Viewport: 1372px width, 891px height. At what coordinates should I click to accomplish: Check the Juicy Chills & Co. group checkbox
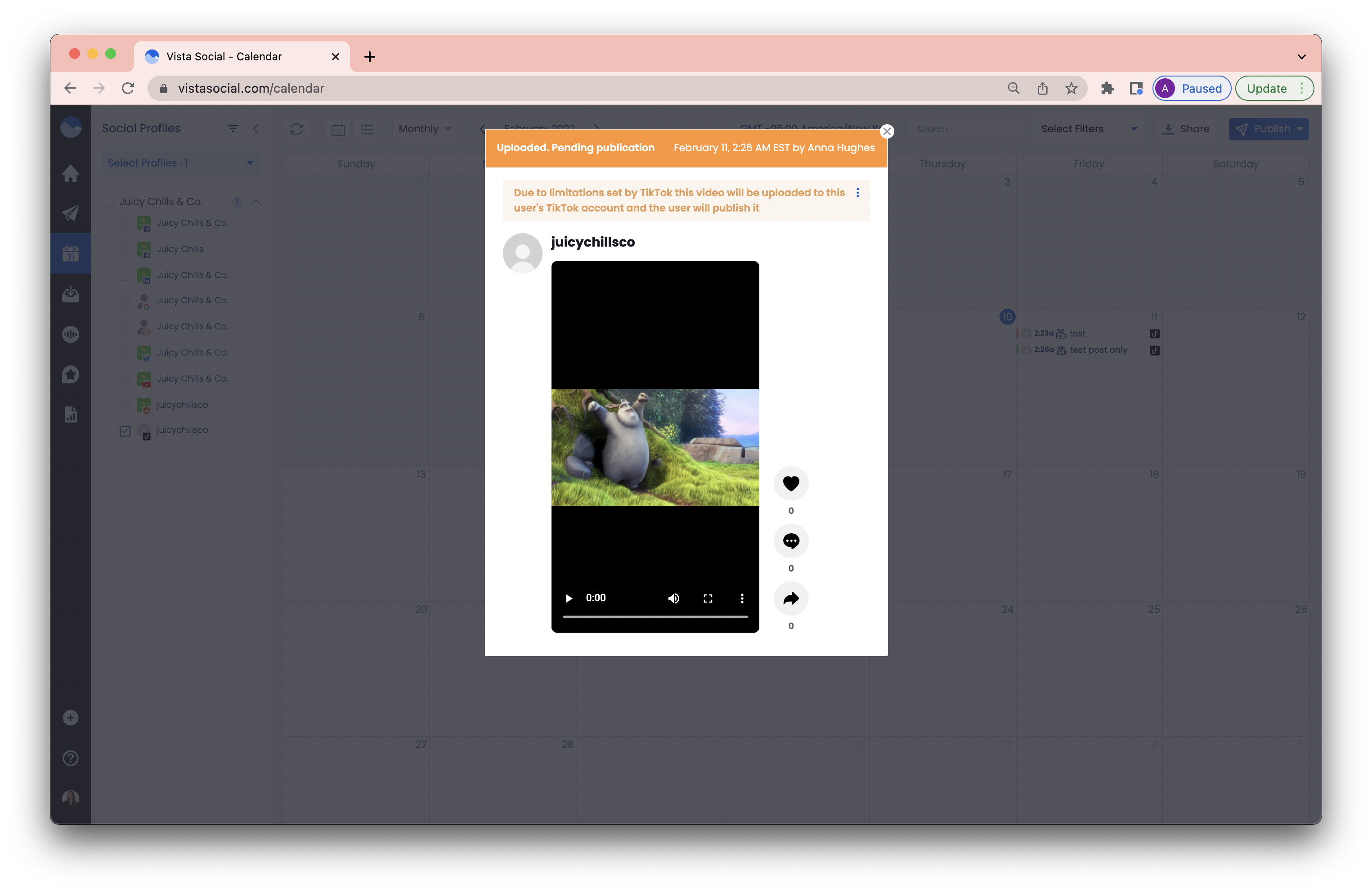pyautogui.click(x=108, y=201)
